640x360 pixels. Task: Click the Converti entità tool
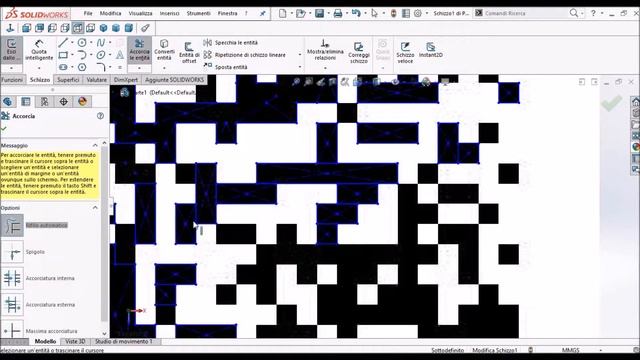[164, 50]
